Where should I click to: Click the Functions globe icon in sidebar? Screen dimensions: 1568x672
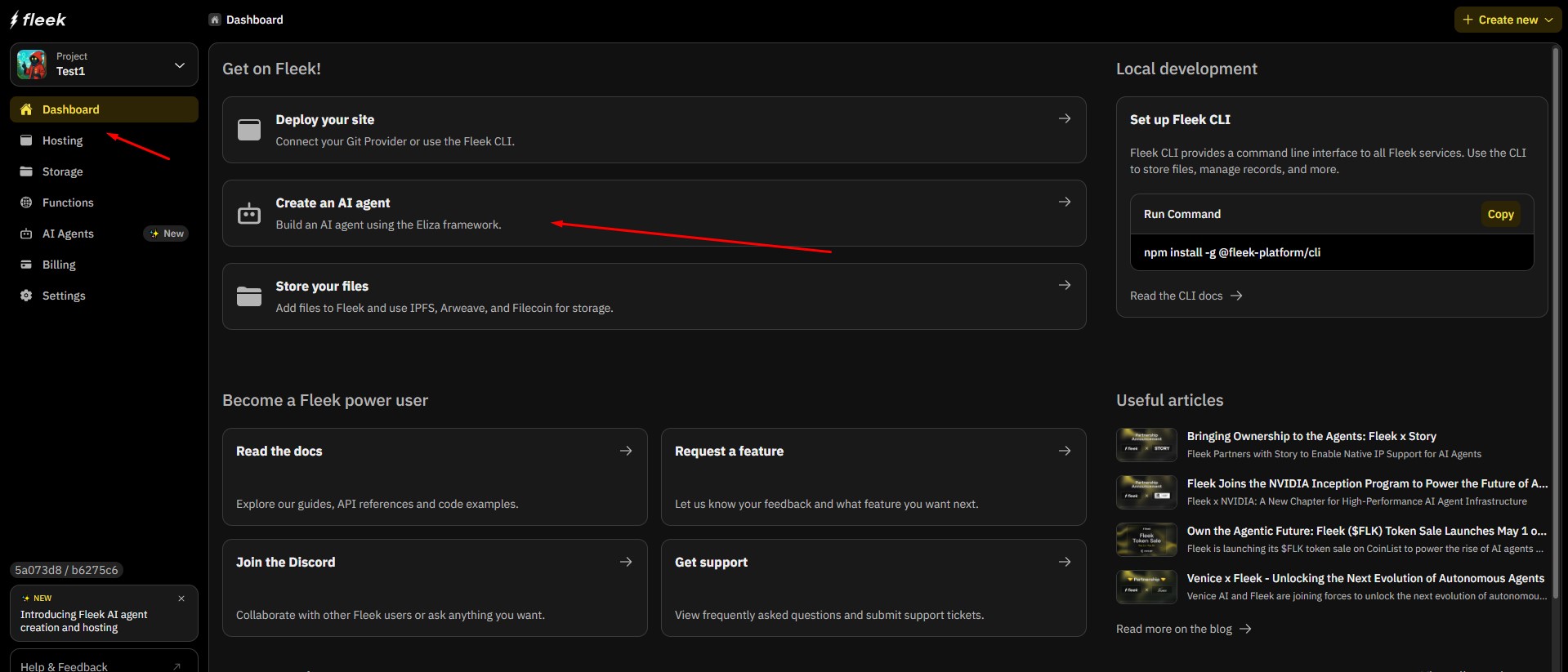click(26, 202)
